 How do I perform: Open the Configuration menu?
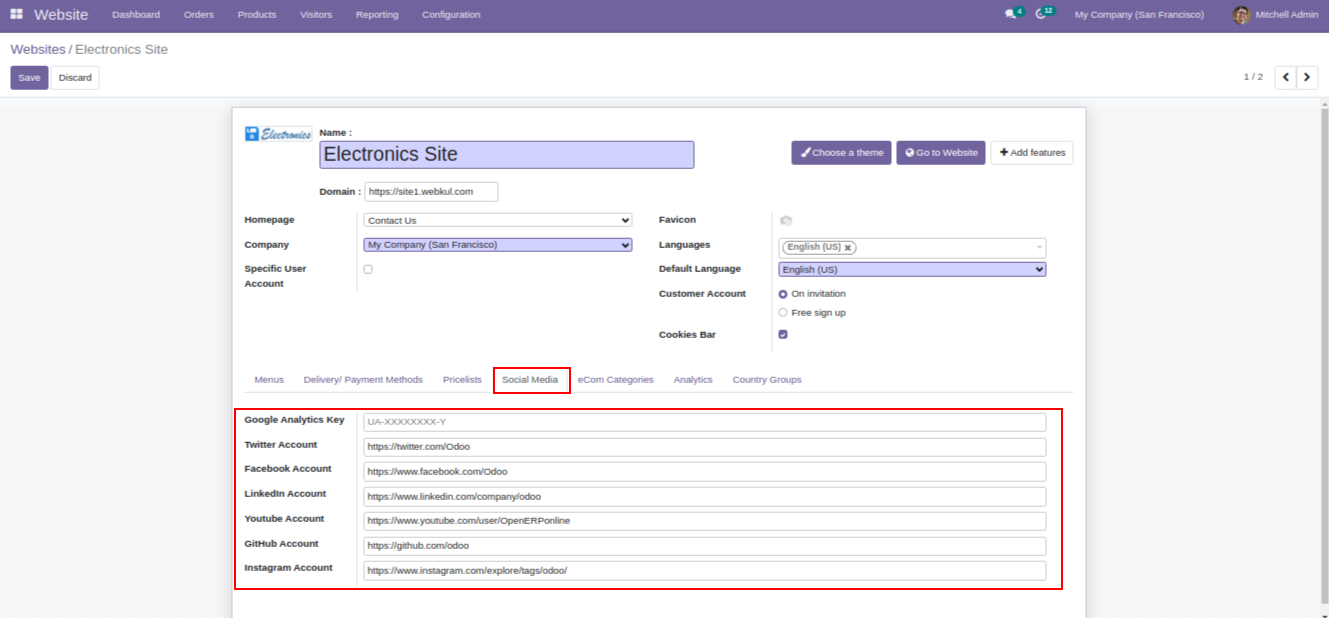[x=451, y=15]
